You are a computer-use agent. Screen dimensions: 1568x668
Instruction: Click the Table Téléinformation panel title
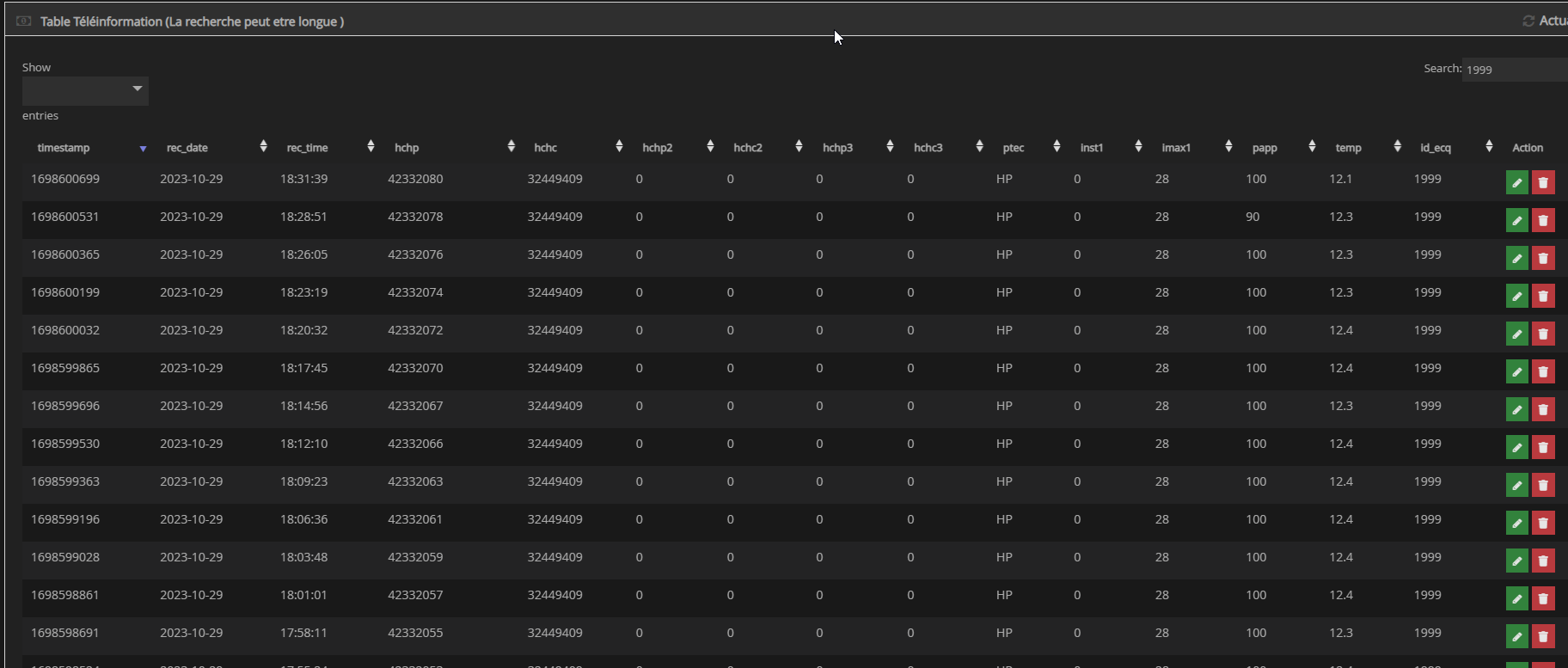pos(192,21)
